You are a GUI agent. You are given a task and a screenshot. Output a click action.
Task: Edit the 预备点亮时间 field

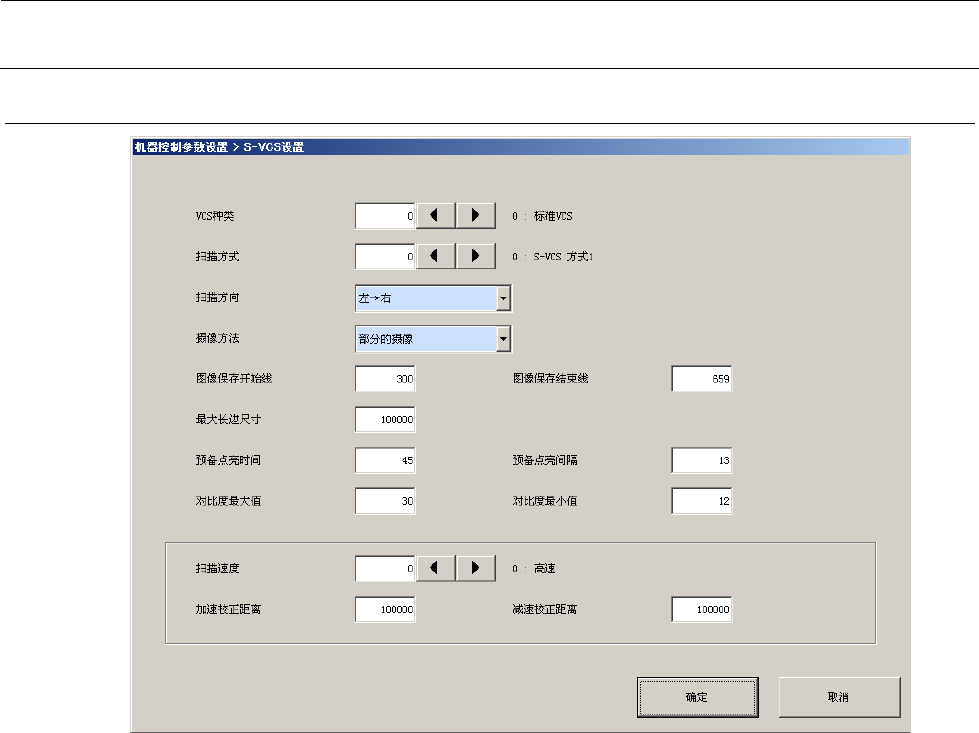pos(385,462)
